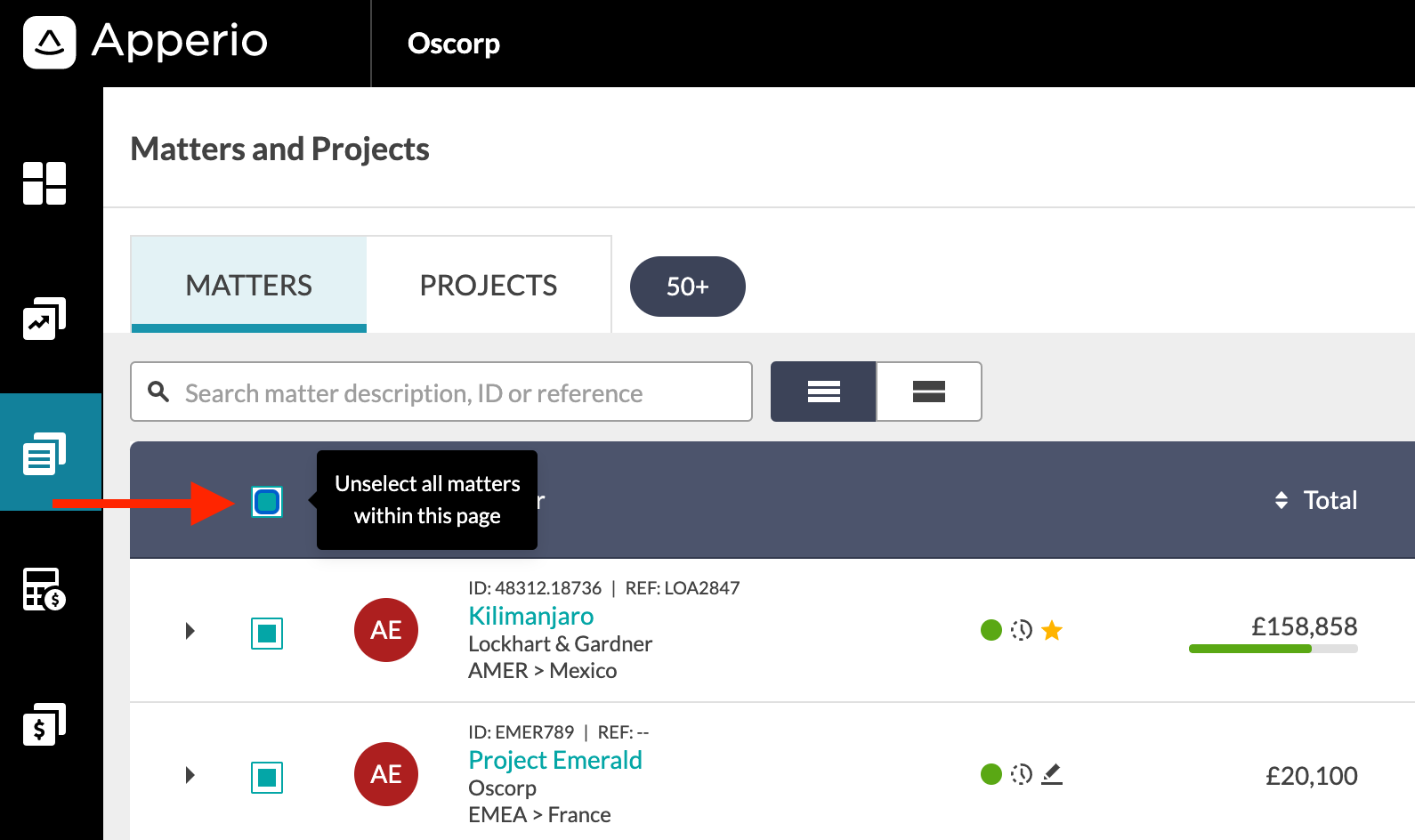Click ID: 48312.18736 reference text
Image resolution: width=1415 pixels, height=840 pixels.
[x=535, y=588]
